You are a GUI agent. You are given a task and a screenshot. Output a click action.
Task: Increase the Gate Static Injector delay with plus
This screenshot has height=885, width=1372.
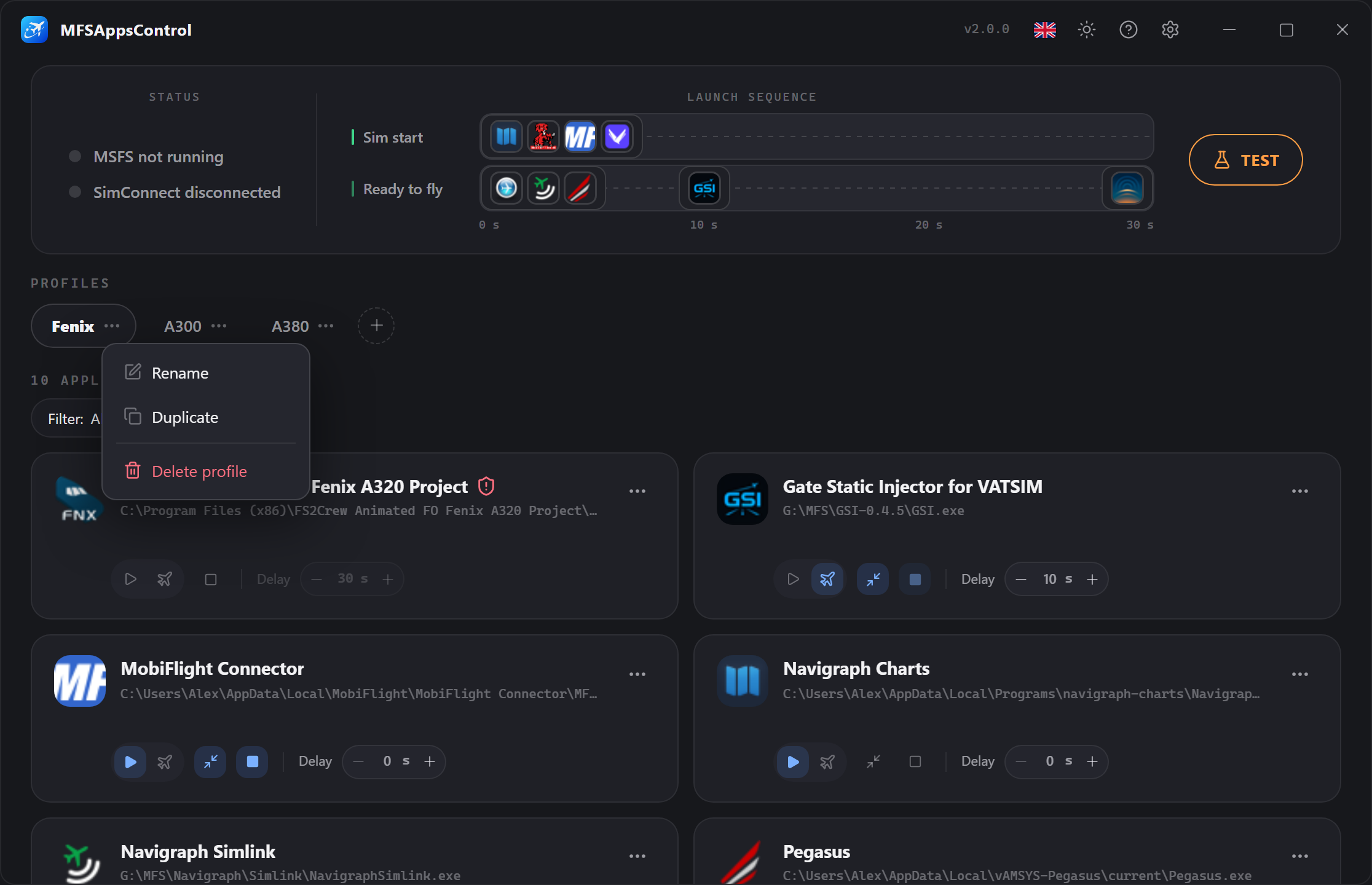[1092, 579]
